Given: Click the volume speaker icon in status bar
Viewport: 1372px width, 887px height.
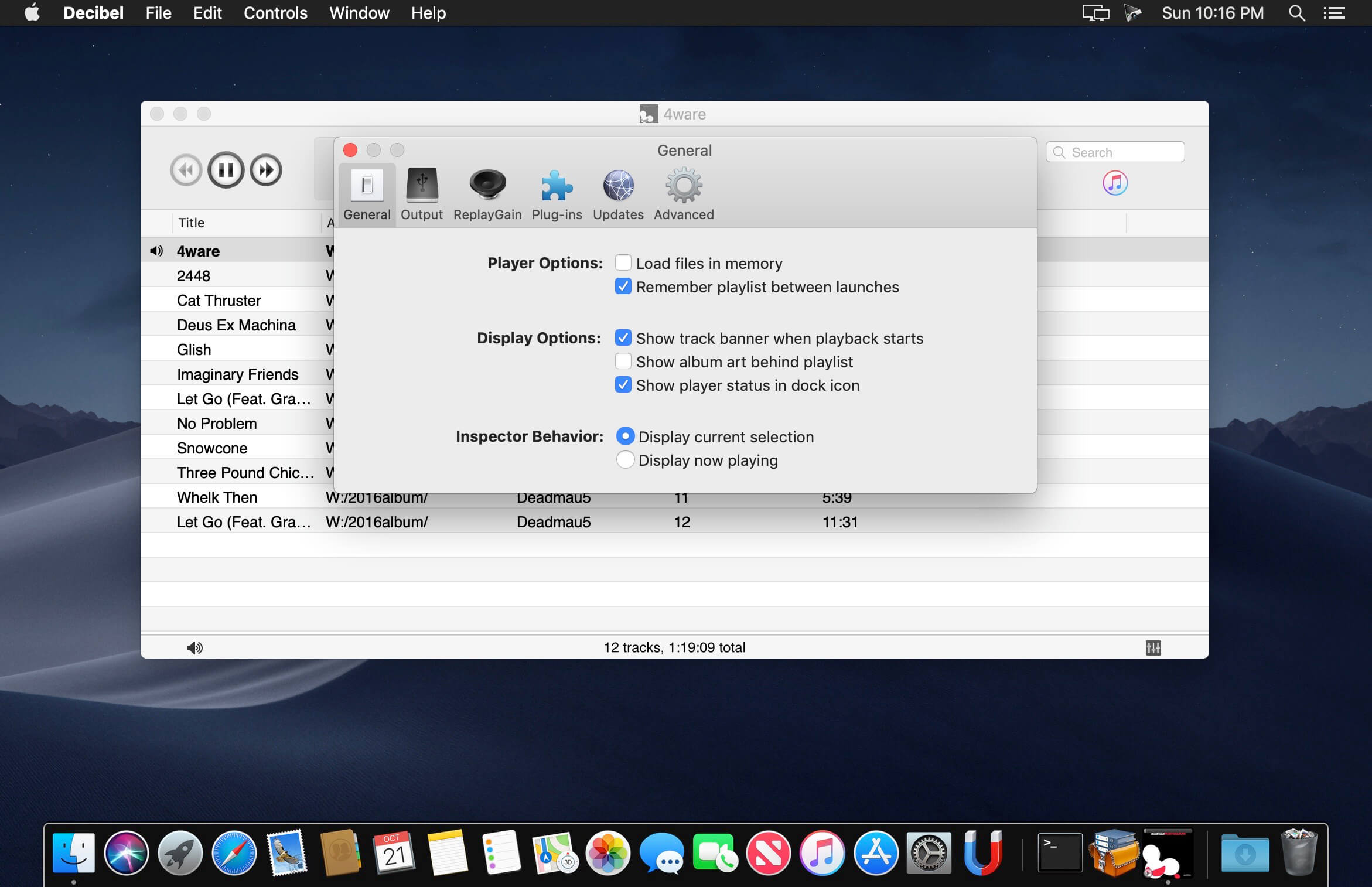Looking at the screenshot, I should point(195,647).
